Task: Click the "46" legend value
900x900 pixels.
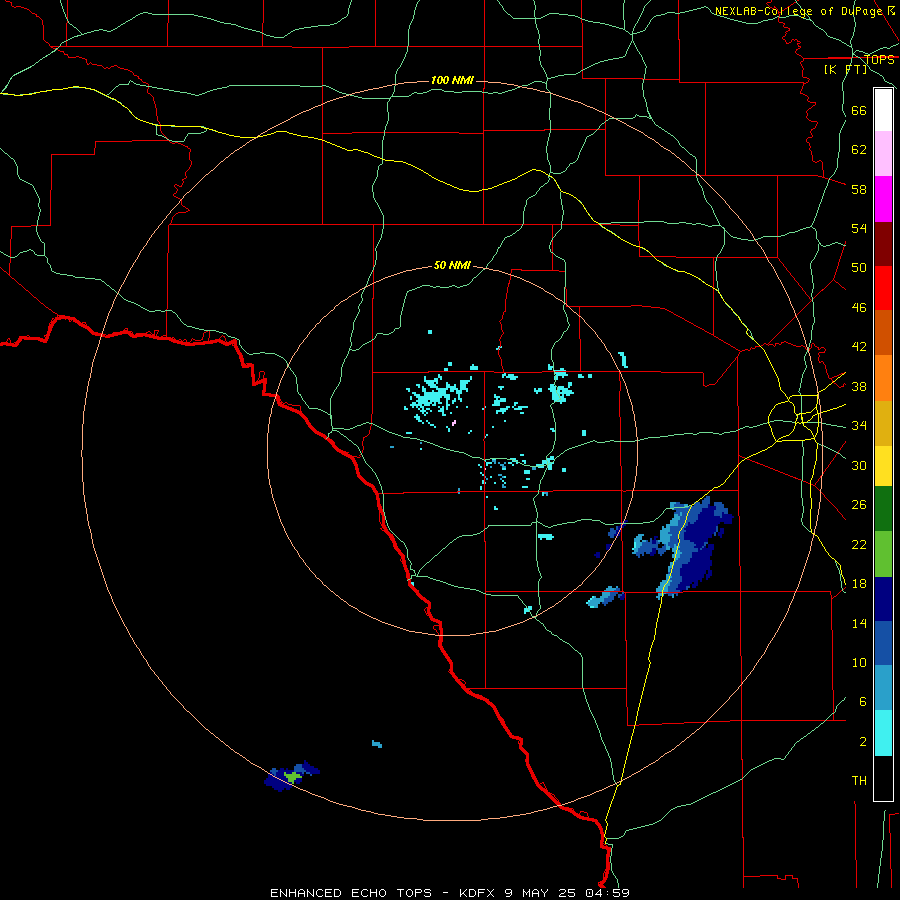Action: pos(859,308)
